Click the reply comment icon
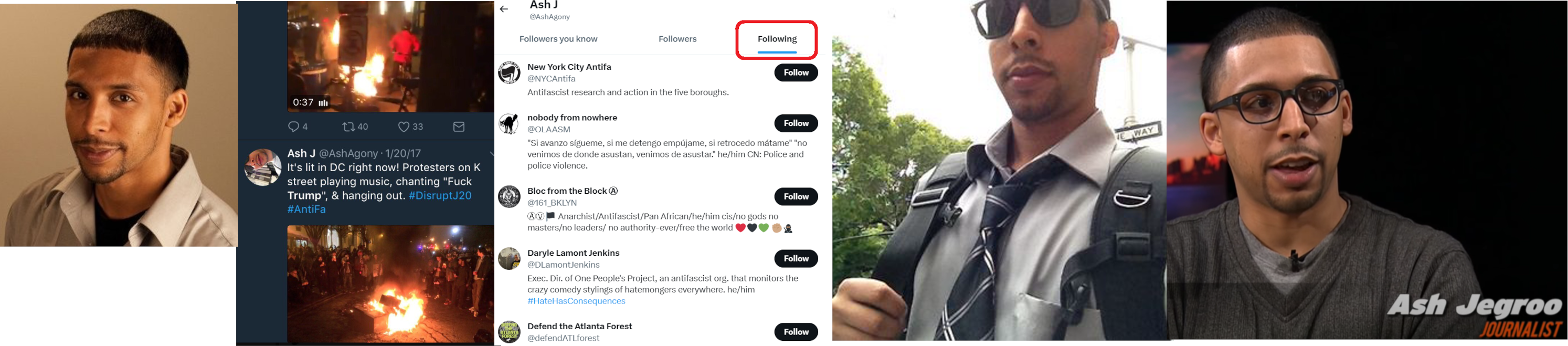 pos(293,127)
